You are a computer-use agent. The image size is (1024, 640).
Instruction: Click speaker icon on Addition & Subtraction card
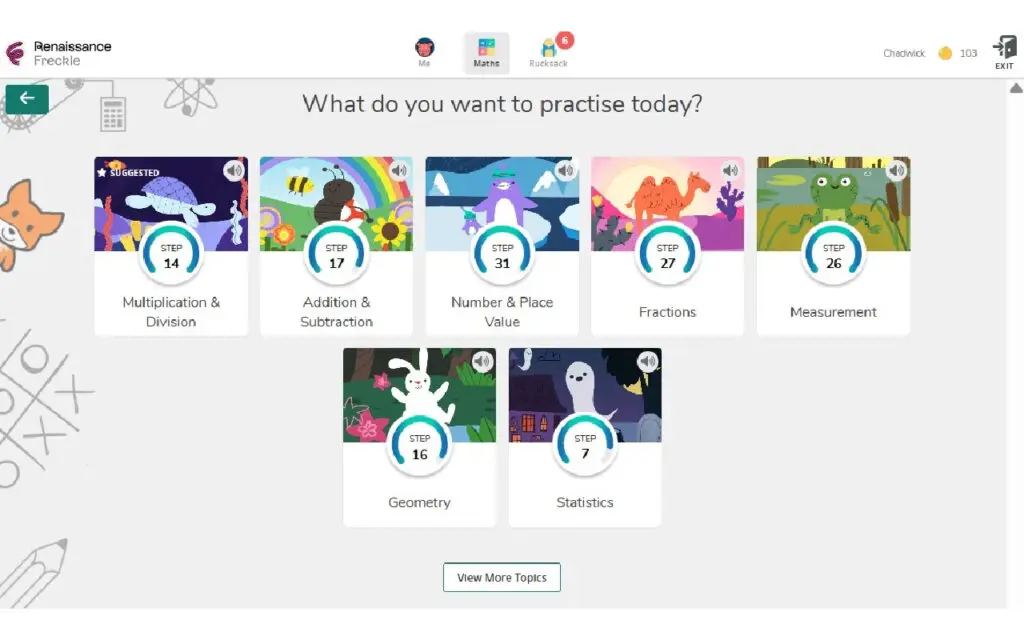pyautogui.click(x=400, y=171)
